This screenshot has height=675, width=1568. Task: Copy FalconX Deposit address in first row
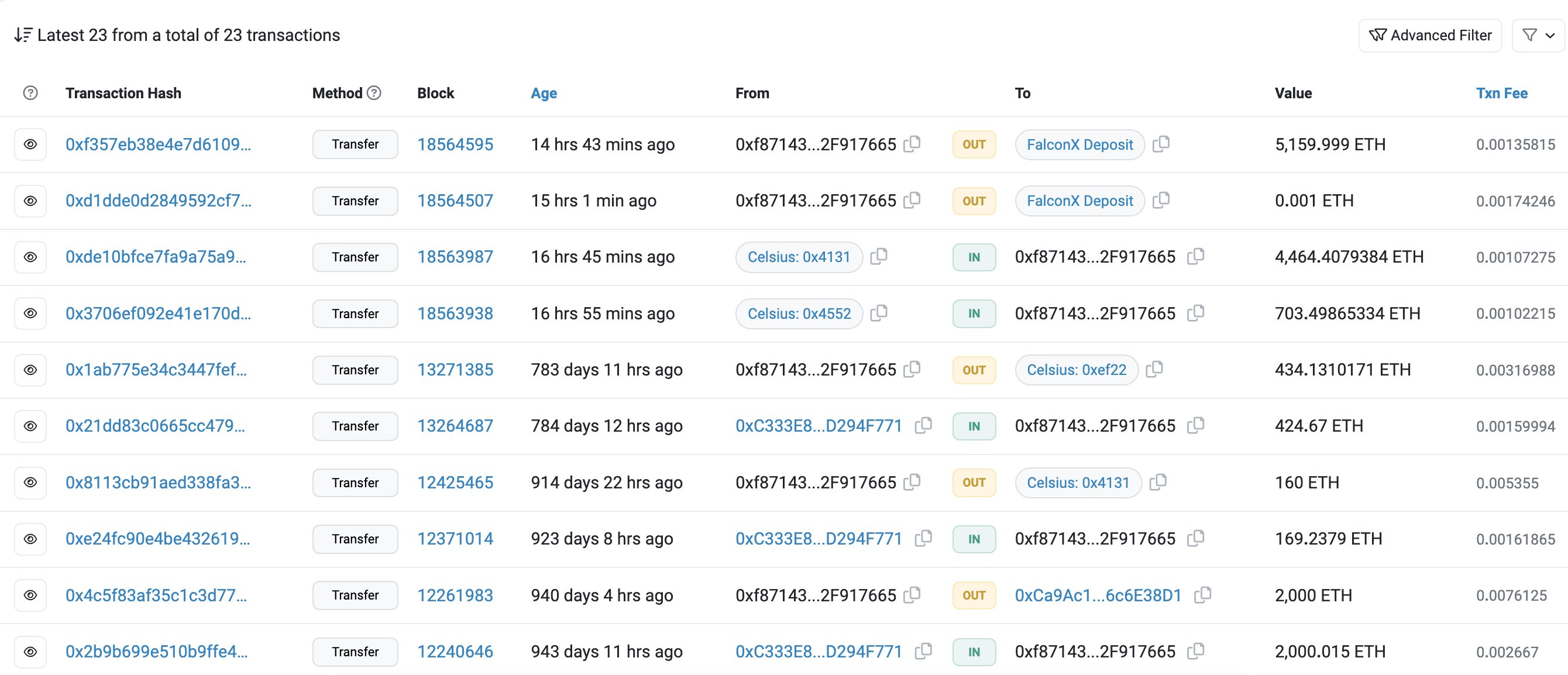(1161, 144)
